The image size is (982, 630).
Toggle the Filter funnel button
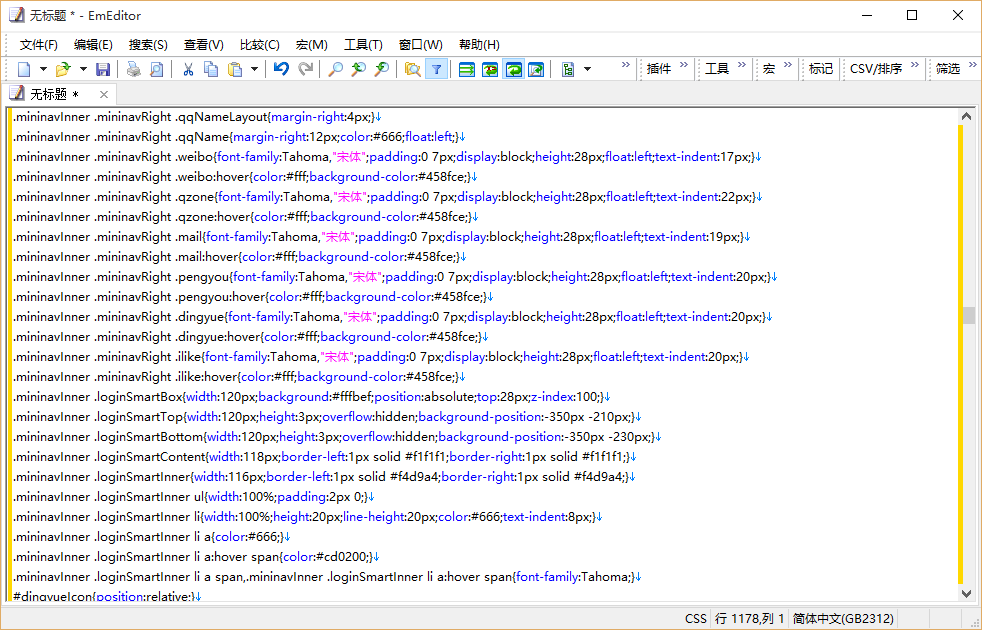(436, 69)
